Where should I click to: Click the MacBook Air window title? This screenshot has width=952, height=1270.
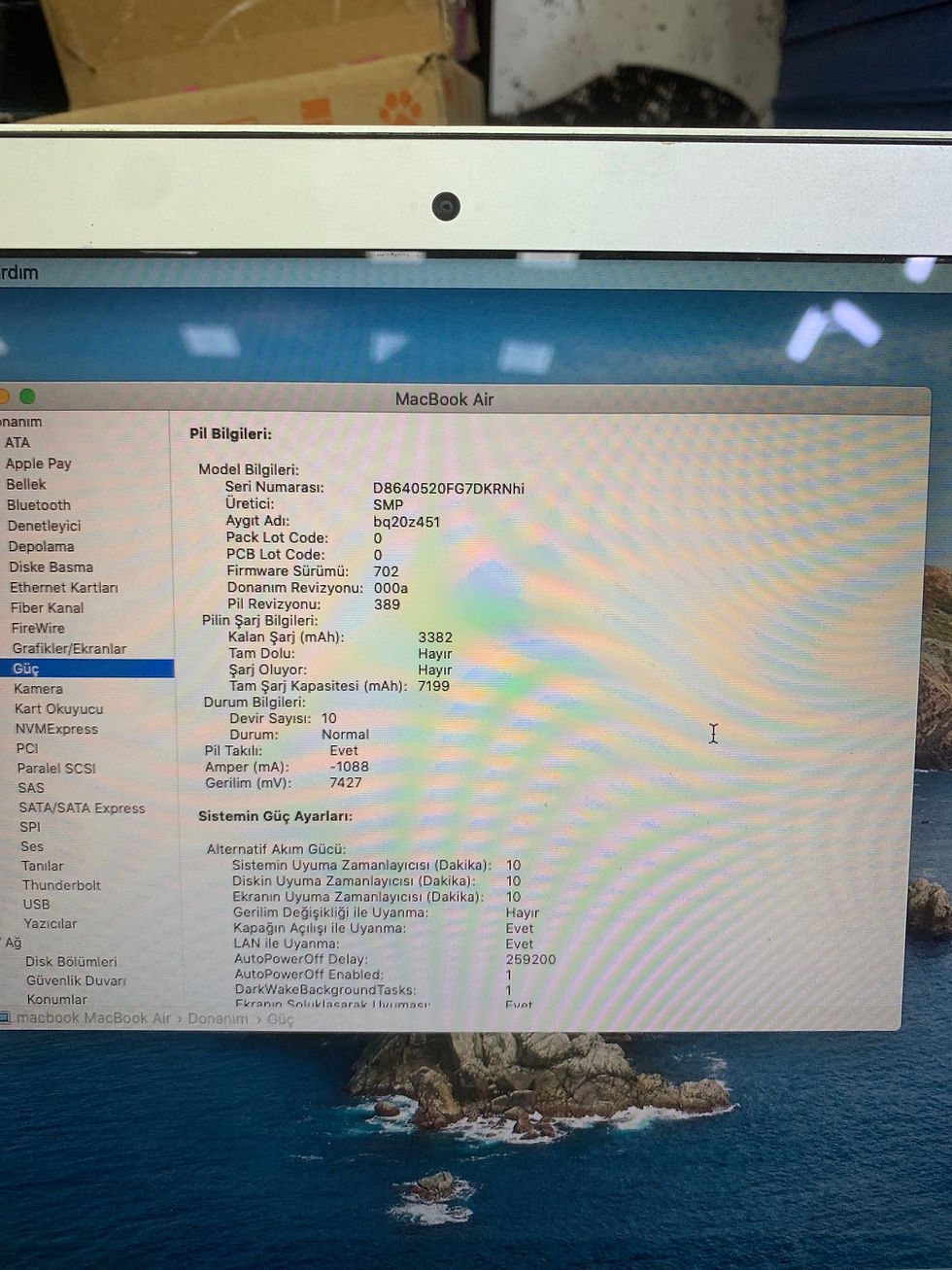pos(444,399)
